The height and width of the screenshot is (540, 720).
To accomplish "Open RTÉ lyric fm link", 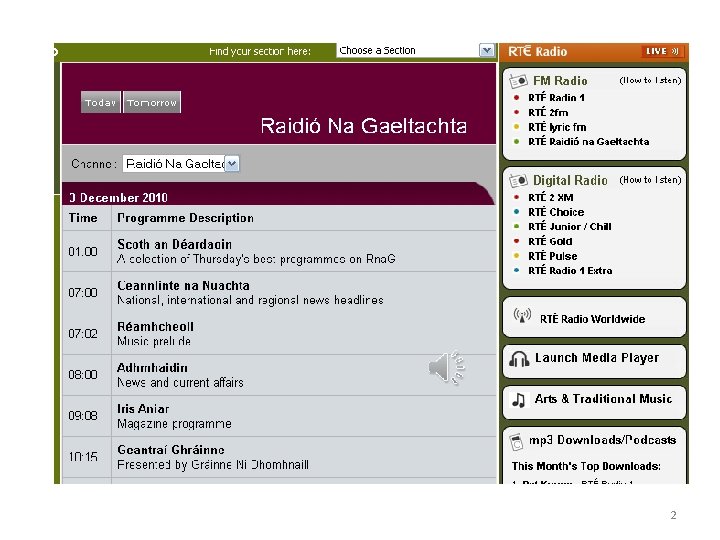I will pos(557,127).
